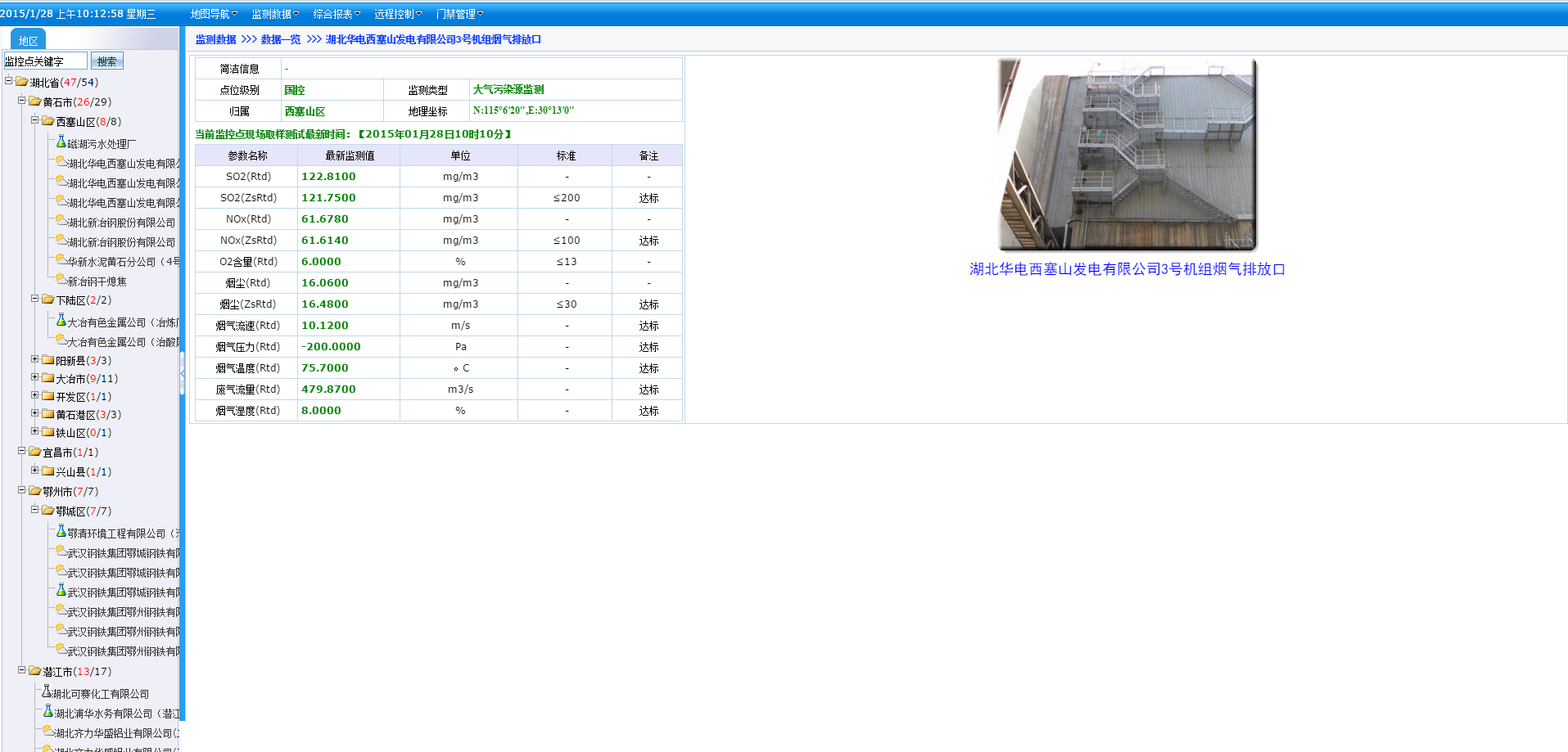Click the grey flask icon beside 湖北可赛化工有限公司
Screen dimensions: 1568x752
point(47,691)
